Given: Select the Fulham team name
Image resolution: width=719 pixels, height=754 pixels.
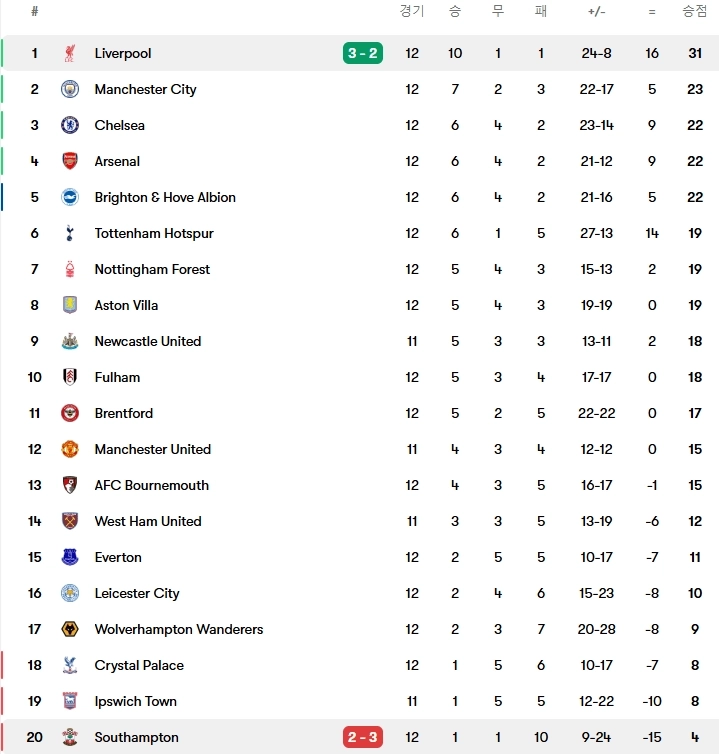Looking at the screenshot, I should [x=117, y=377].
